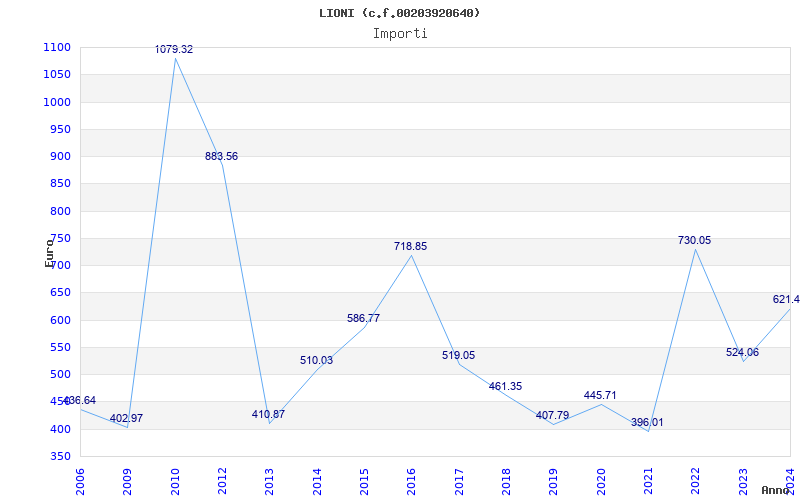The image size is (800, 500).
Task: Select the 730.05 data label
Action: pos(694,240)
